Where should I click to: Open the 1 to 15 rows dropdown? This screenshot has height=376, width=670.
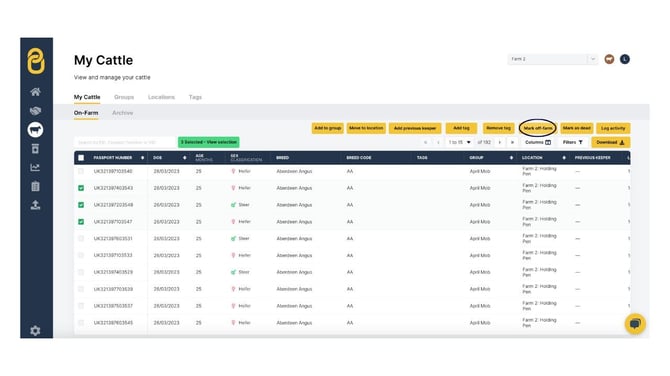click(459, 142)
